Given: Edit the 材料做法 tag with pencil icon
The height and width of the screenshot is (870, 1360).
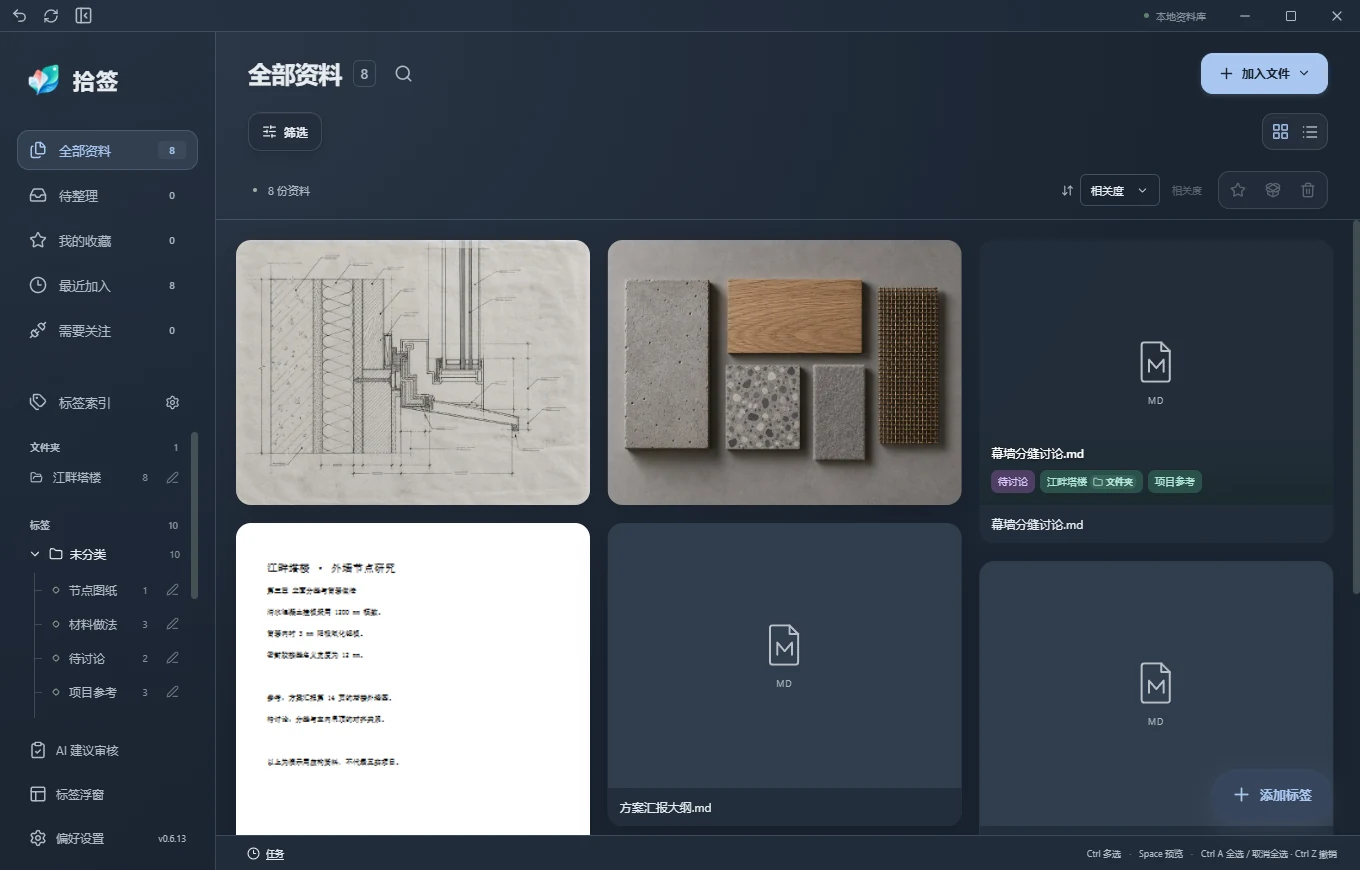Looking at the screenshot, I should [172, 624].
